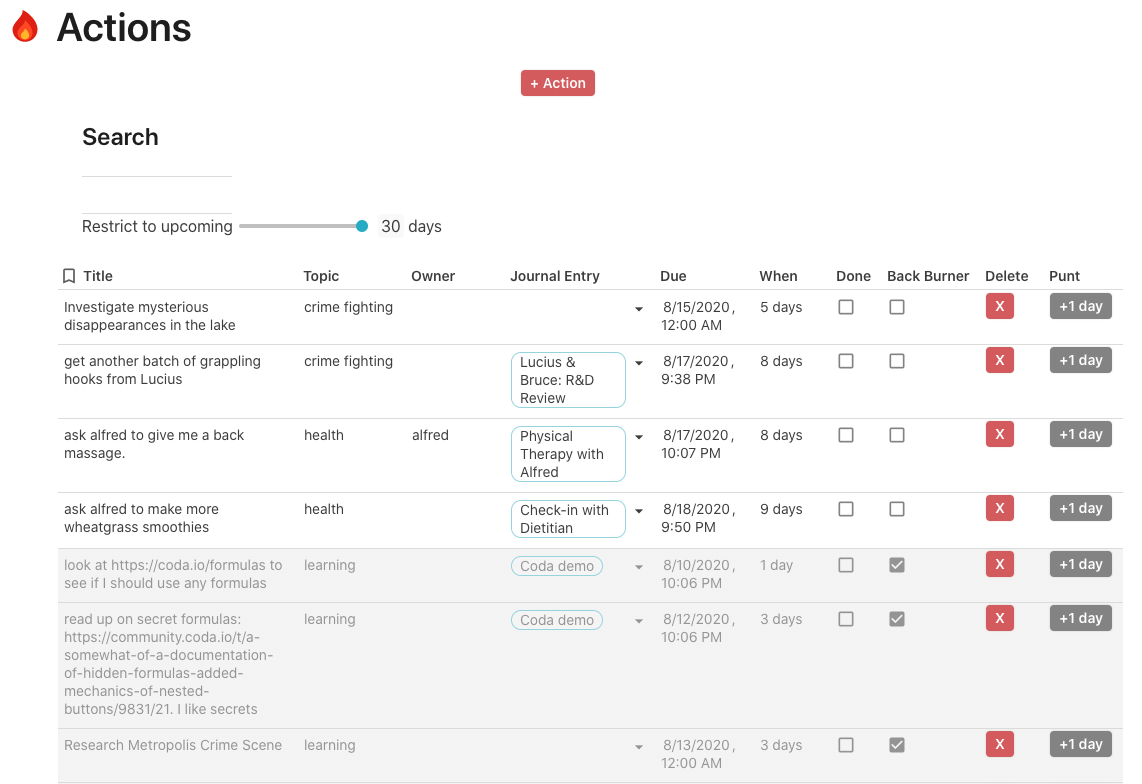The image size is (1142, 784).
Task: Click the flame icon beside Actions
Action: (25, 27)
